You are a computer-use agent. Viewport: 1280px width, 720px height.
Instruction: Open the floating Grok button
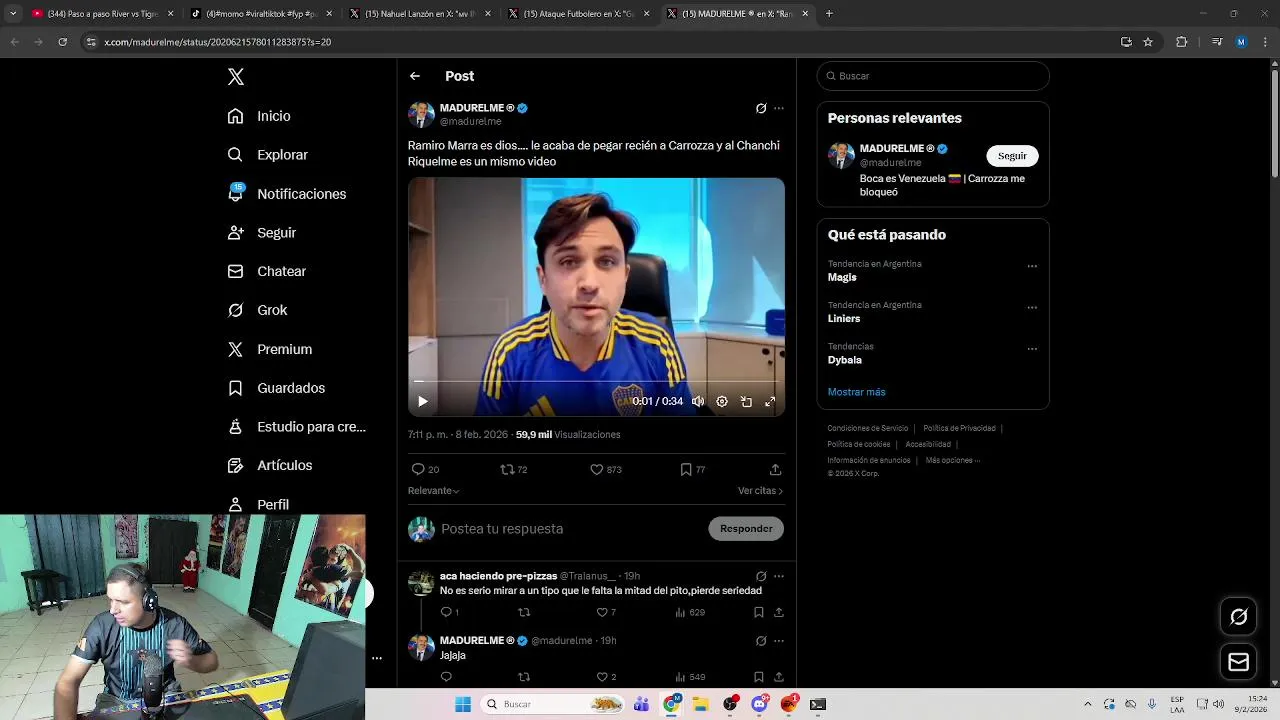[1238, 617]
